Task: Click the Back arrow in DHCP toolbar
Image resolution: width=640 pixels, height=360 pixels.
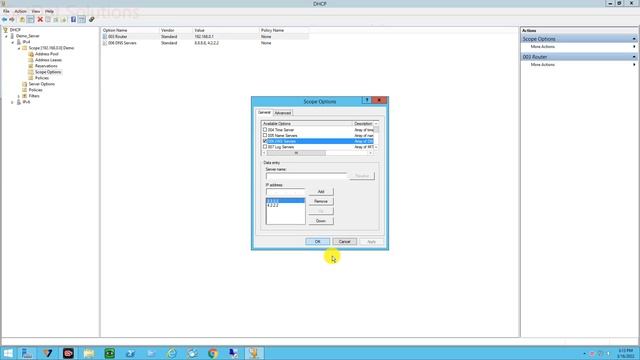Action: tap(4, 20)
